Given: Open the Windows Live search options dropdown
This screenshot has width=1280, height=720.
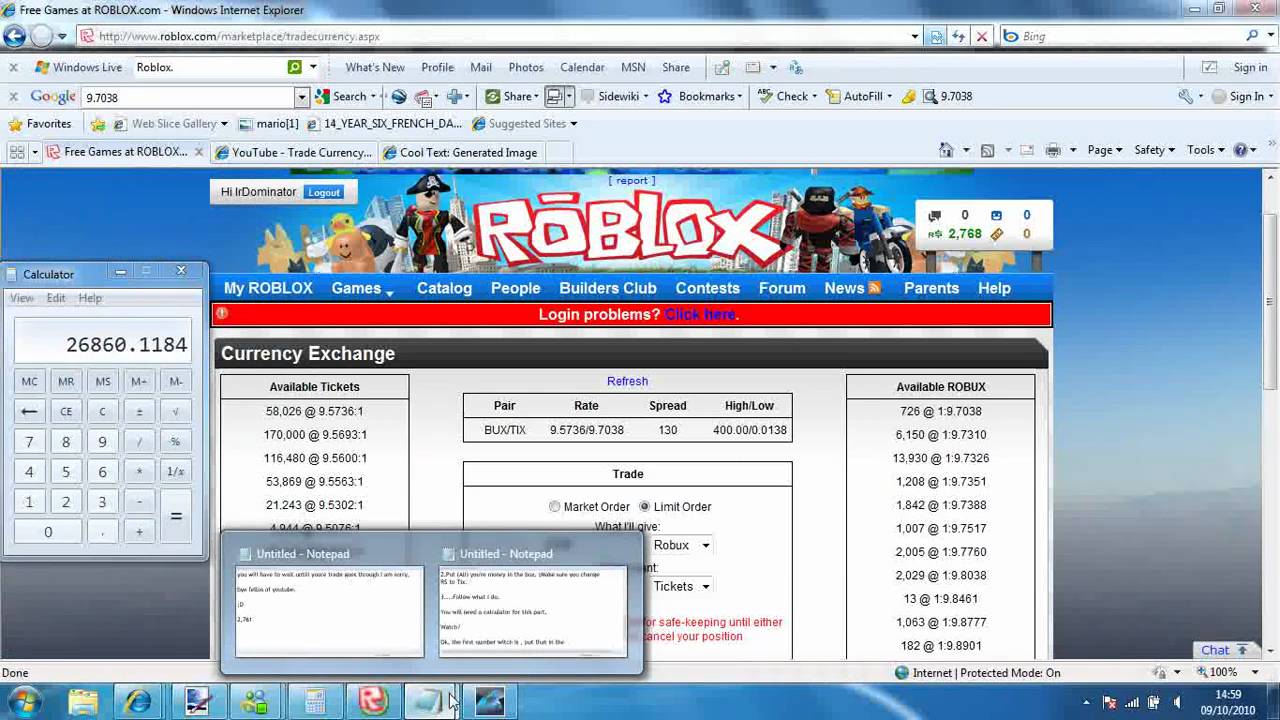Looking at the screenshot, I should coord(313,67).
